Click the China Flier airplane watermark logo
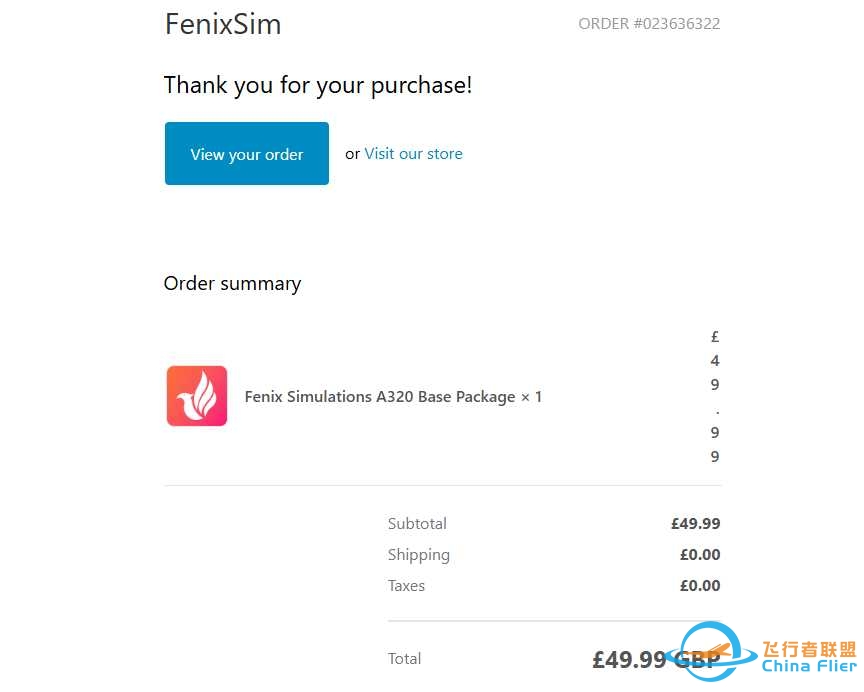This screenshot has height=692, width=864. pyautogui.click(x=713, y=648)
